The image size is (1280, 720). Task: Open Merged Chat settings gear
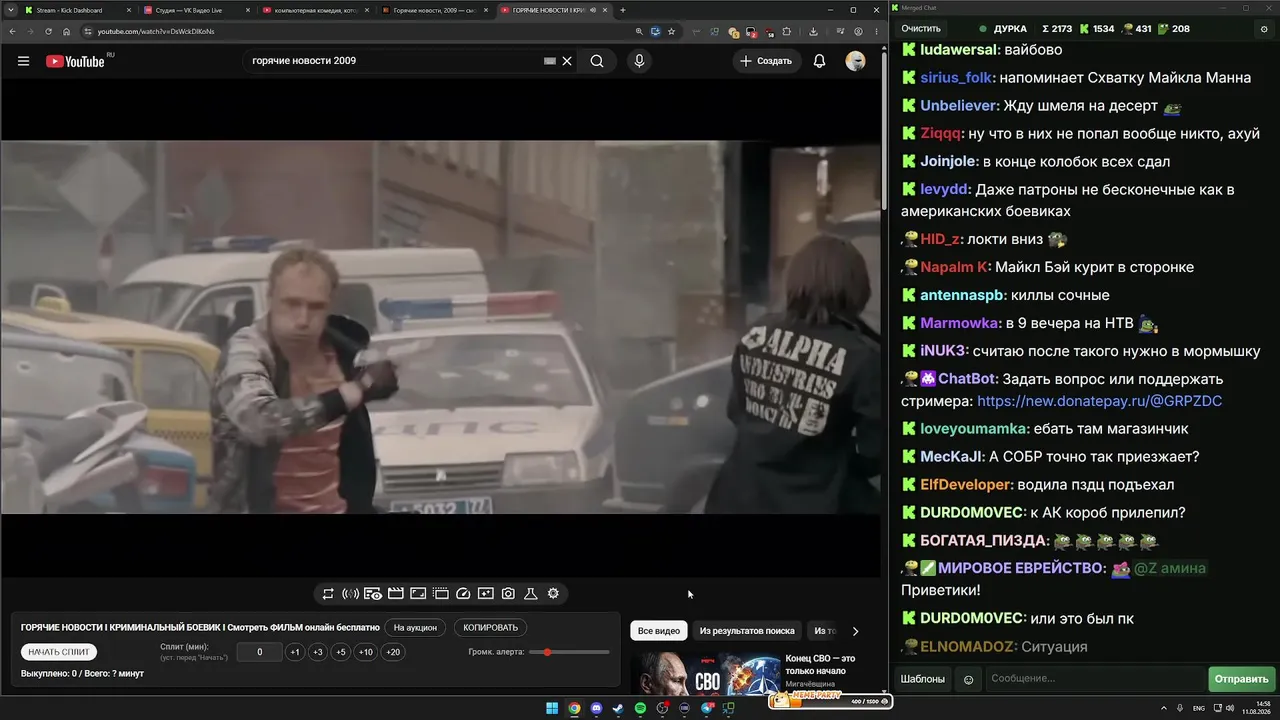[x=1264, y=29]
